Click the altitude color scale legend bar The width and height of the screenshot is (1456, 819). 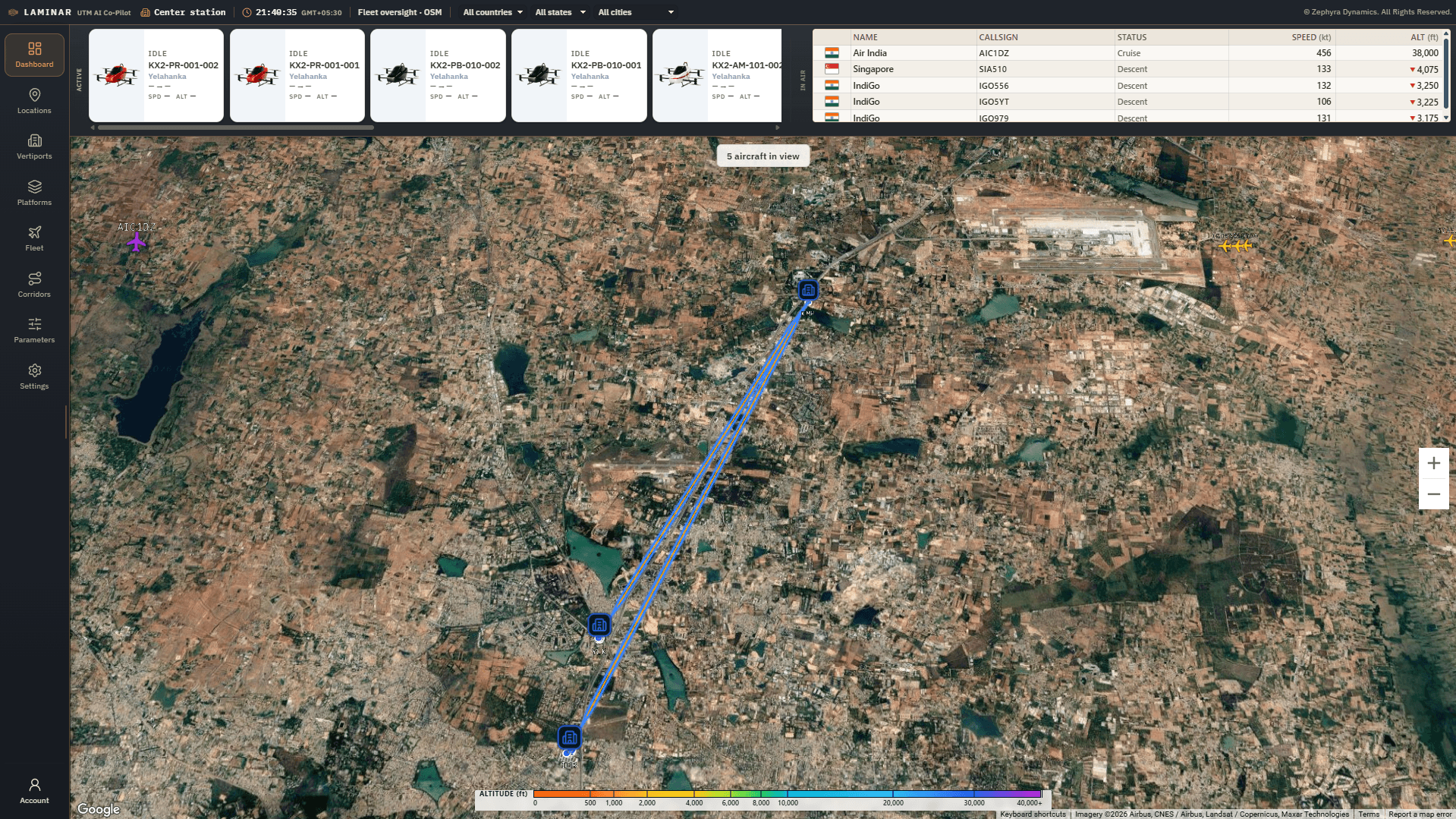click(787, 794)
